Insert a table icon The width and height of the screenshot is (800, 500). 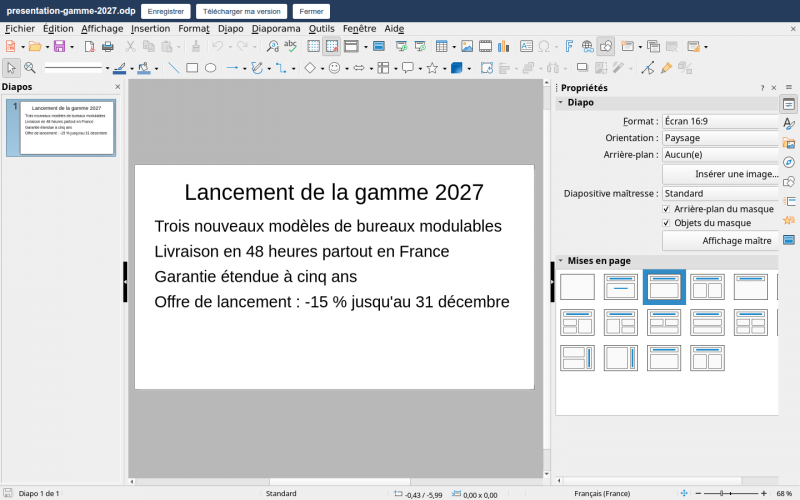(441, 46)
